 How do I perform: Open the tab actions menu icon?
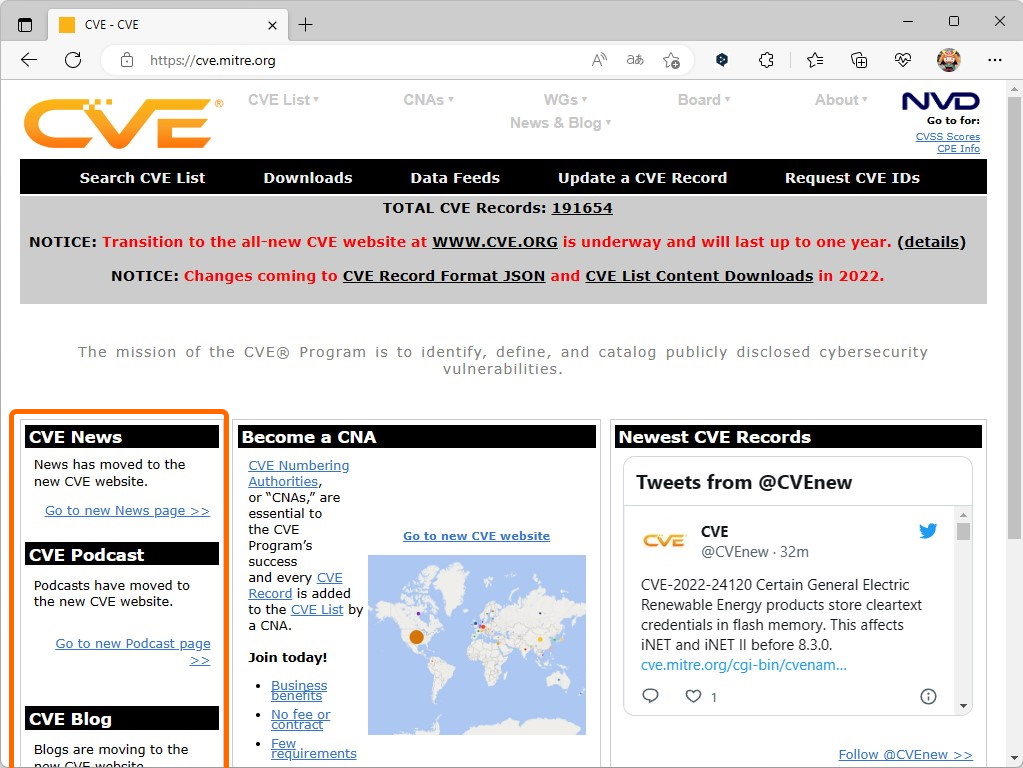click(x=25, y=25)
